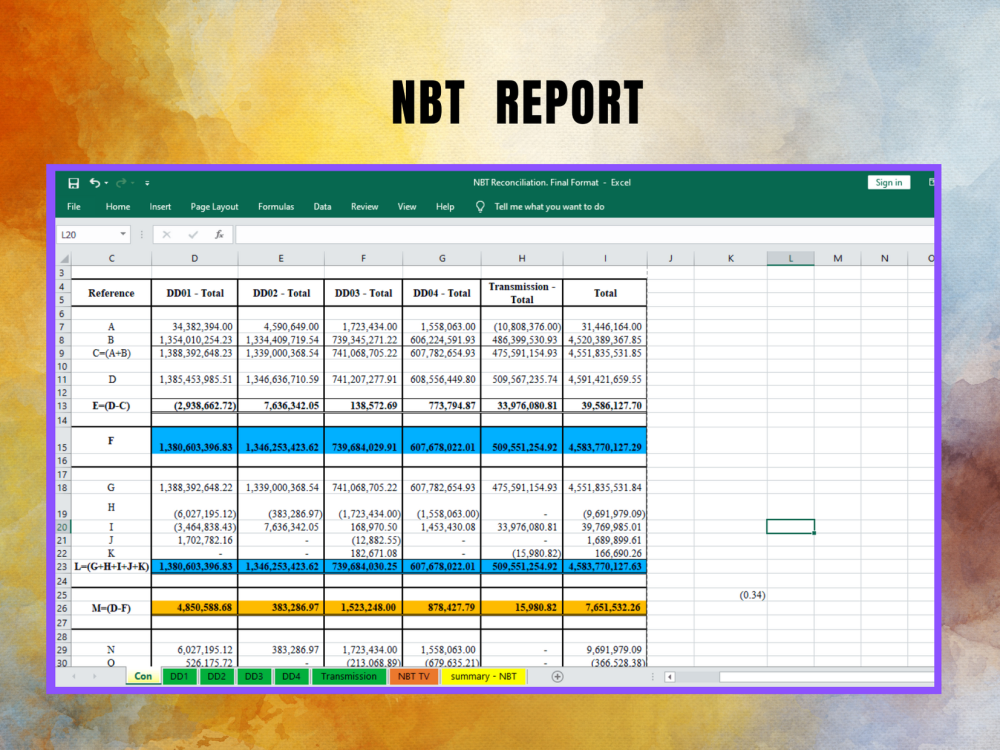Screen dimensions: 1000x750
Task: Click orange cell 4,850,588.68
Action: pyautogui.click(x=195, y=608)
